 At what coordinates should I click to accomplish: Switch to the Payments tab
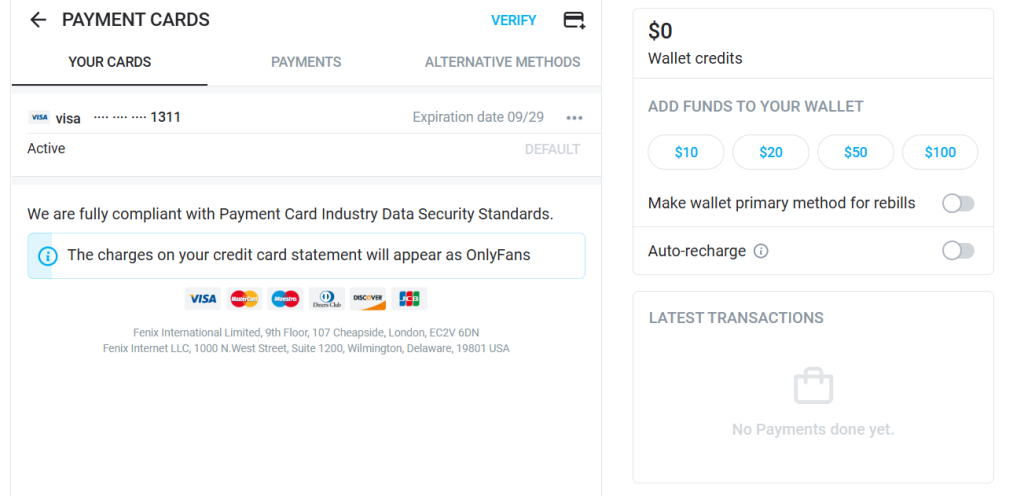pos(306,62)
